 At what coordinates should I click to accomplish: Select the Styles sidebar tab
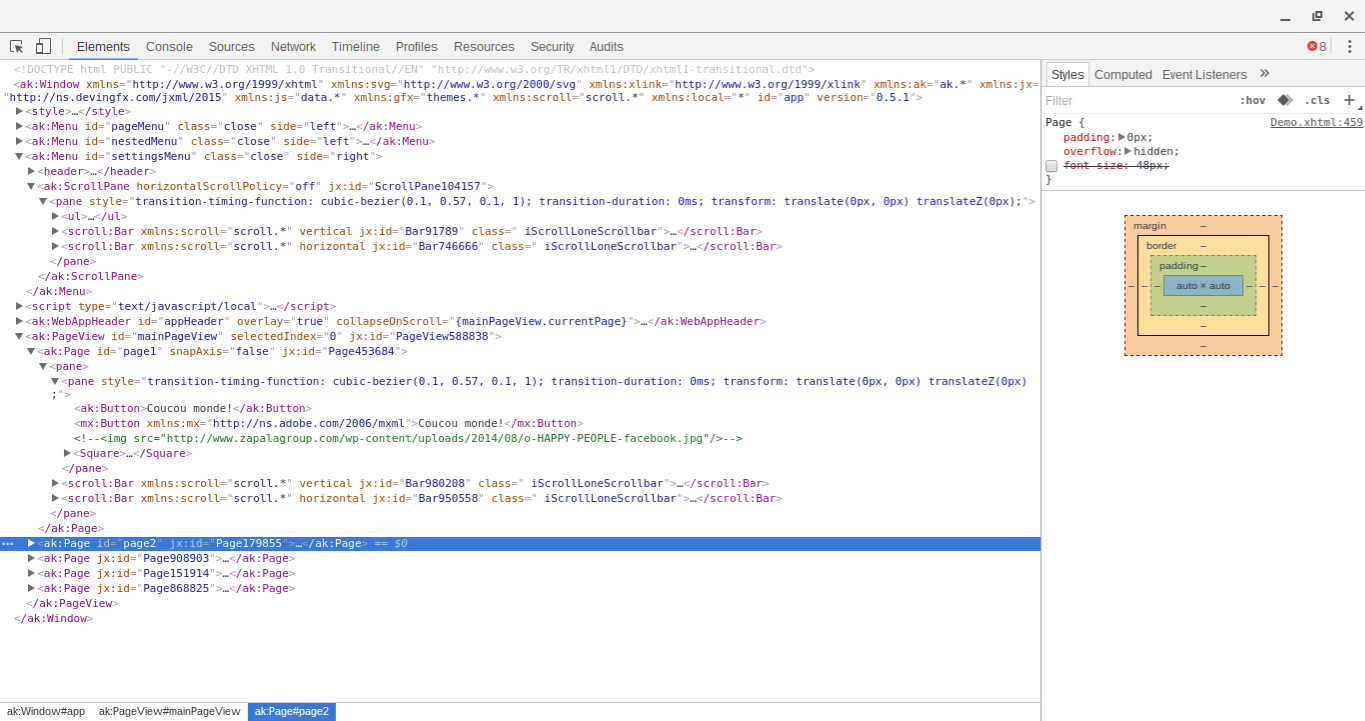pos(1067,74)
